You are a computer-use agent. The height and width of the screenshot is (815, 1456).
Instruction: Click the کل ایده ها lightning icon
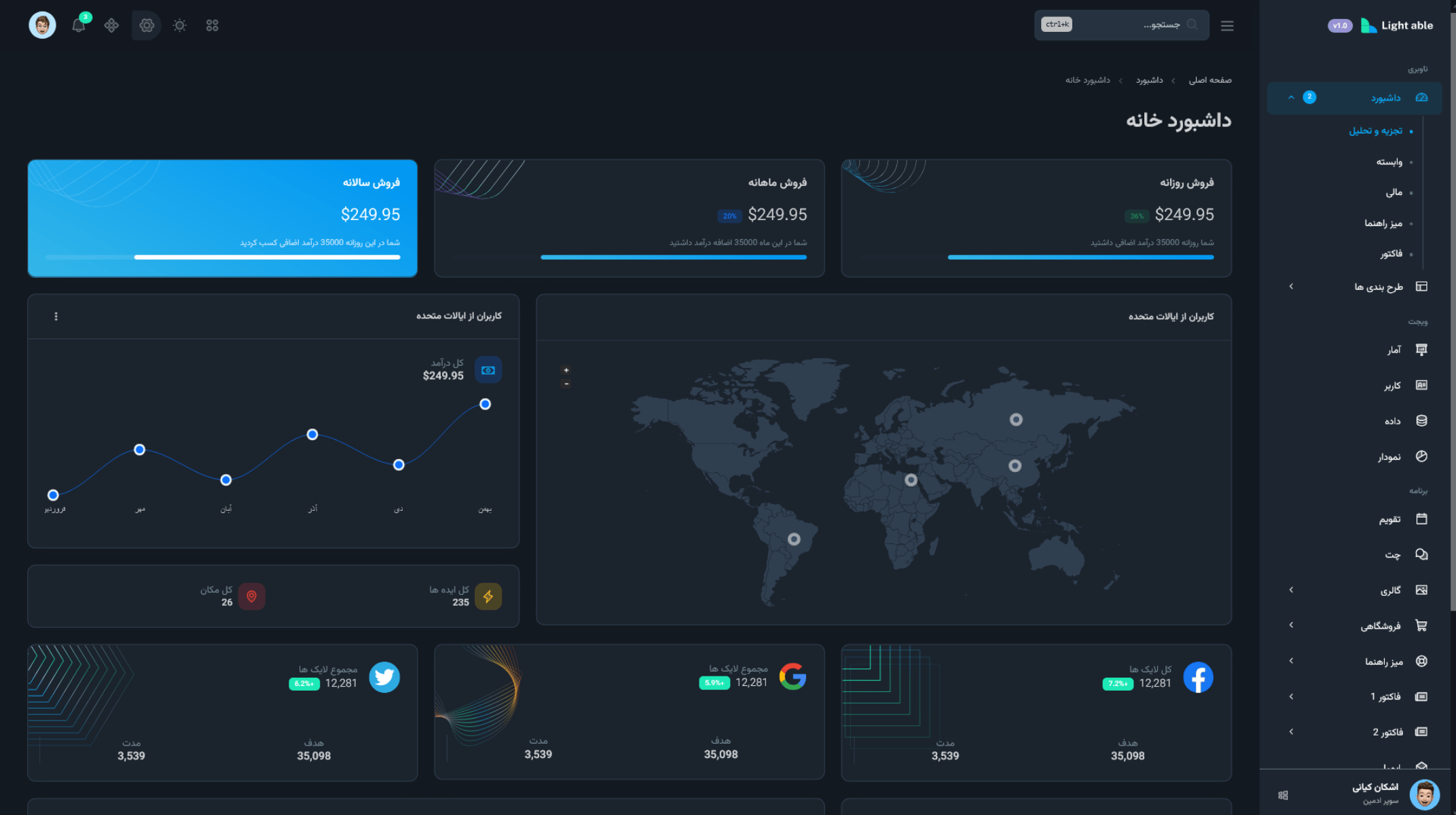pos(488,596)
